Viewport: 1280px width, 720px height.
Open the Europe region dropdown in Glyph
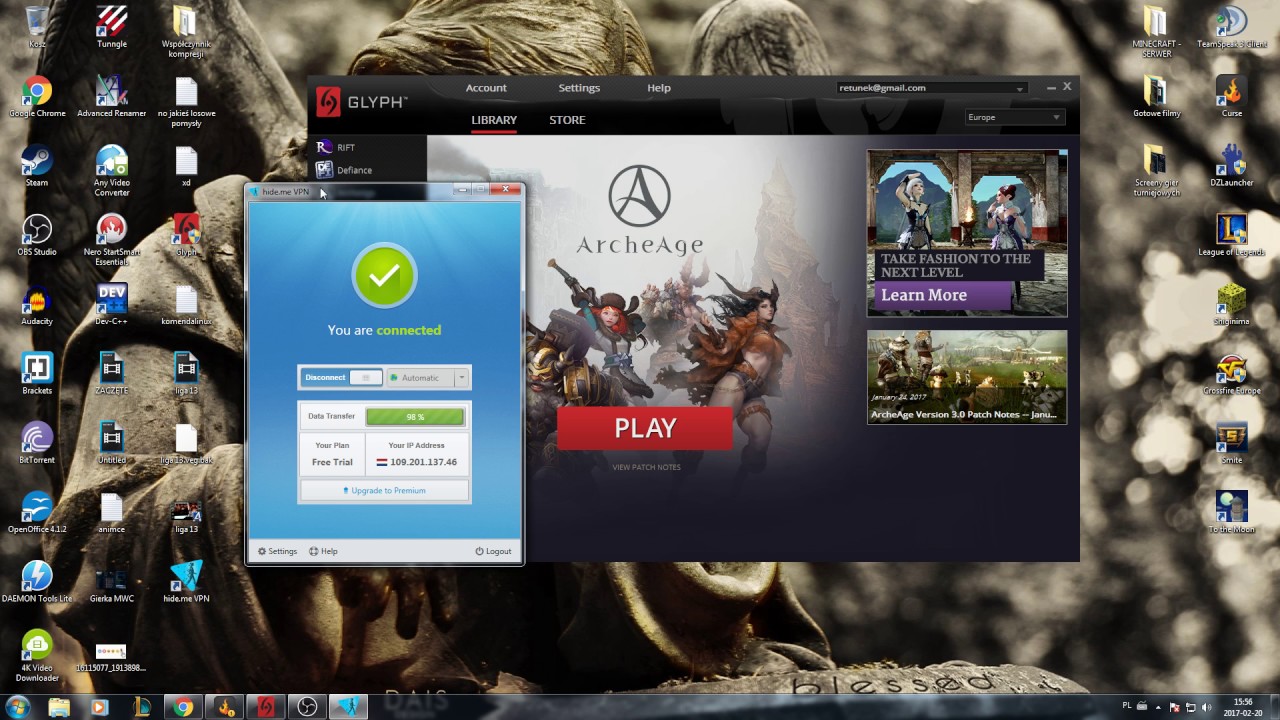click(x=1014, y=117)
